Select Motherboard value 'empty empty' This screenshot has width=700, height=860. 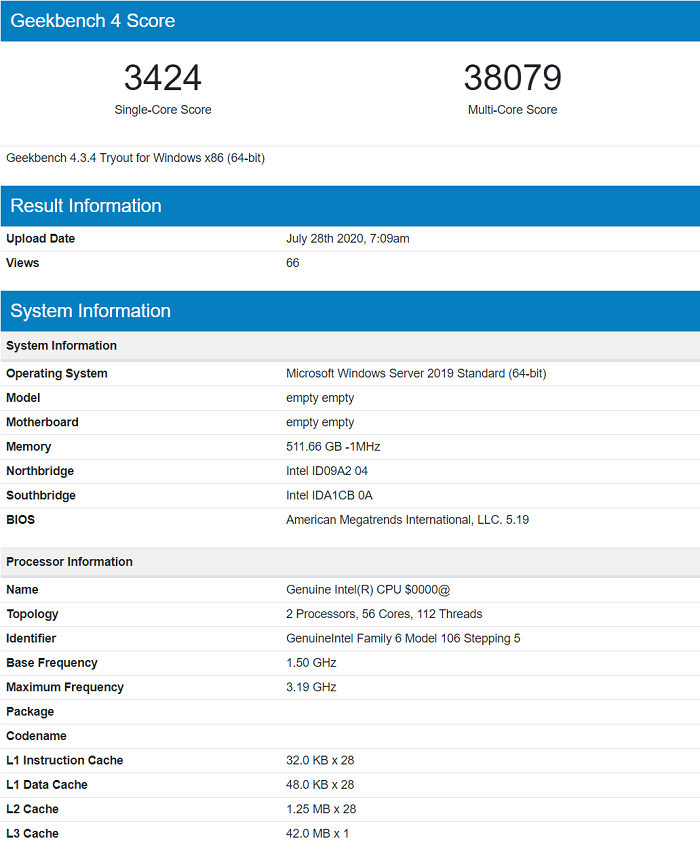coord(320,423)
